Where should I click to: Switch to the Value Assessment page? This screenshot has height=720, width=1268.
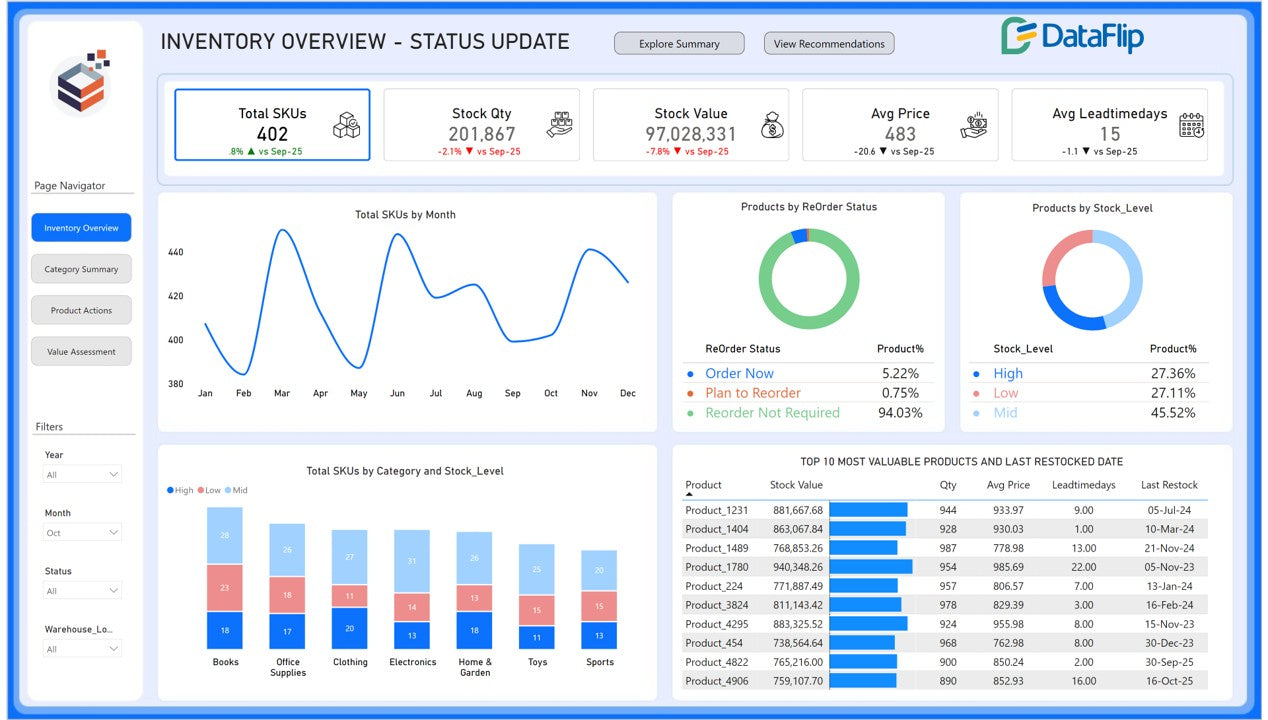tap(81, 352)
